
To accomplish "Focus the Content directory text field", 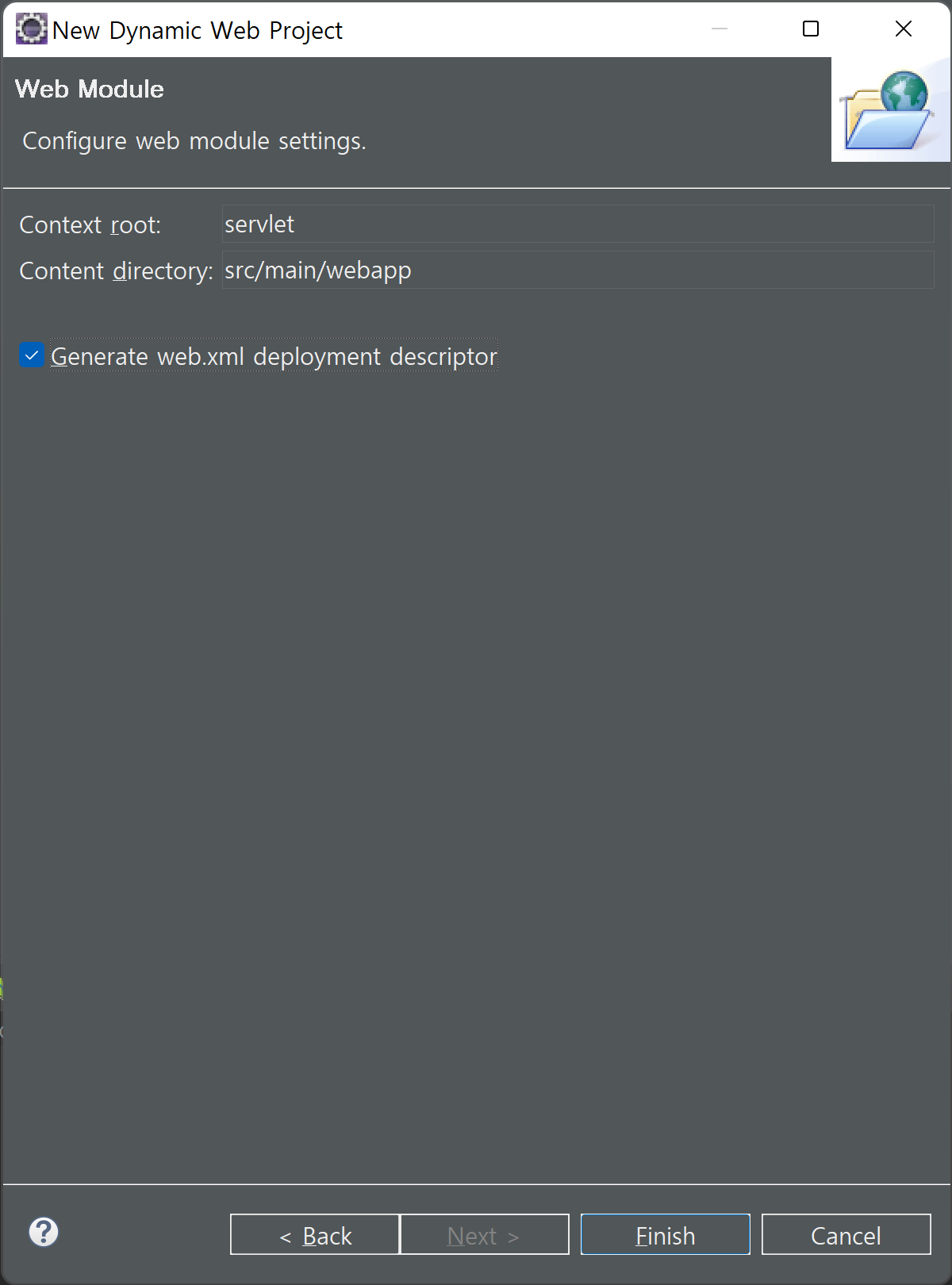I will pos(578,270).
